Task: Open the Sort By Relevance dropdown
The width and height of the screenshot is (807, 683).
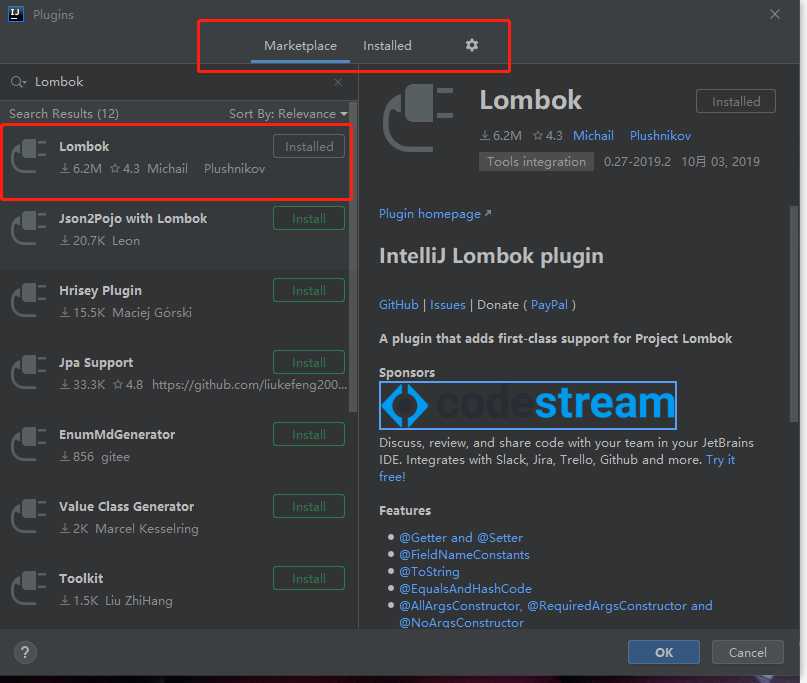Action: (288, 114)
